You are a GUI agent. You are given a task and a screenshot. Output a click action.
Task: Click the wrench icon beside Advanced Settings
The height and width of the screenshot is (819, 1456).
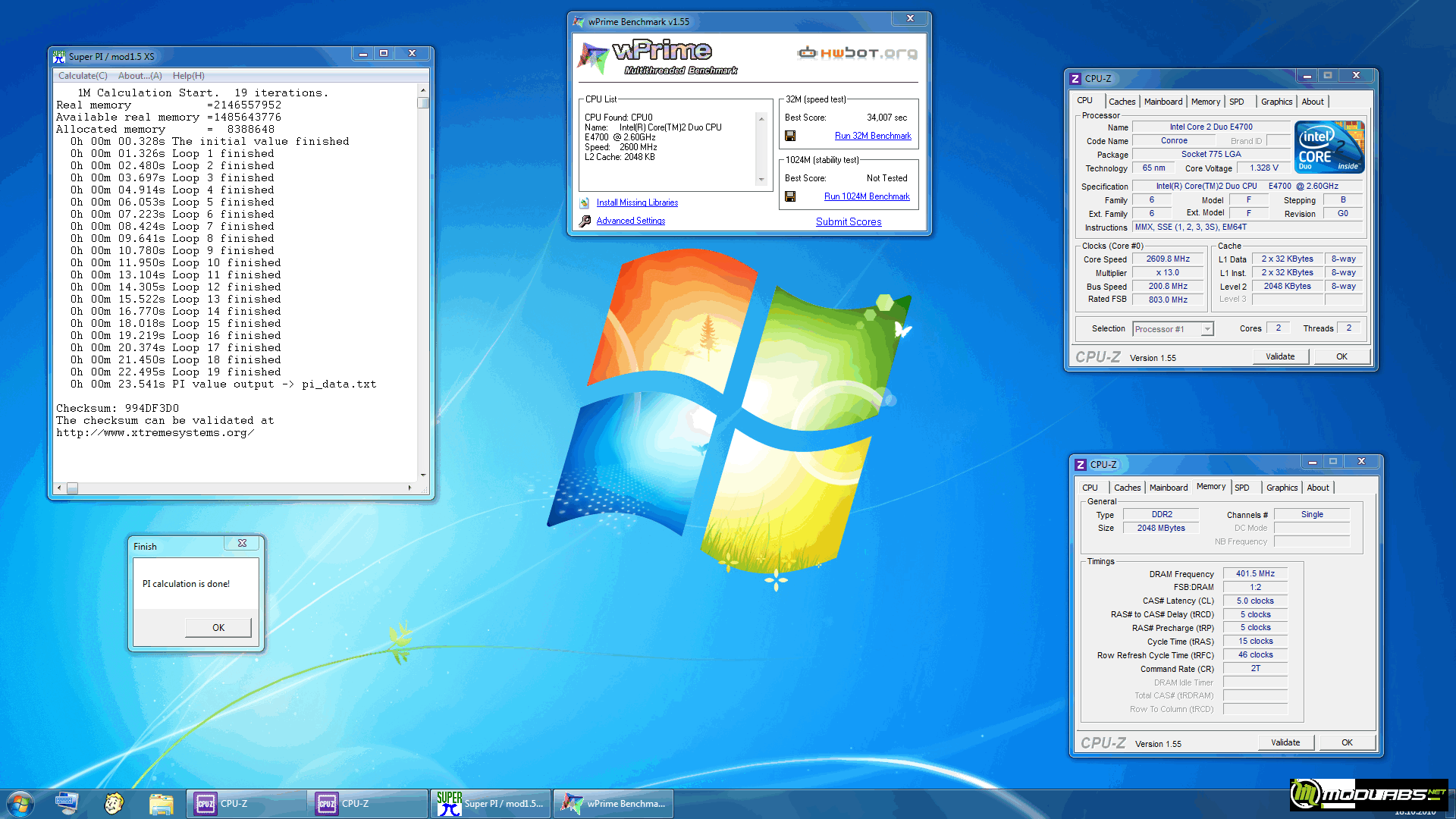point(585,221)
